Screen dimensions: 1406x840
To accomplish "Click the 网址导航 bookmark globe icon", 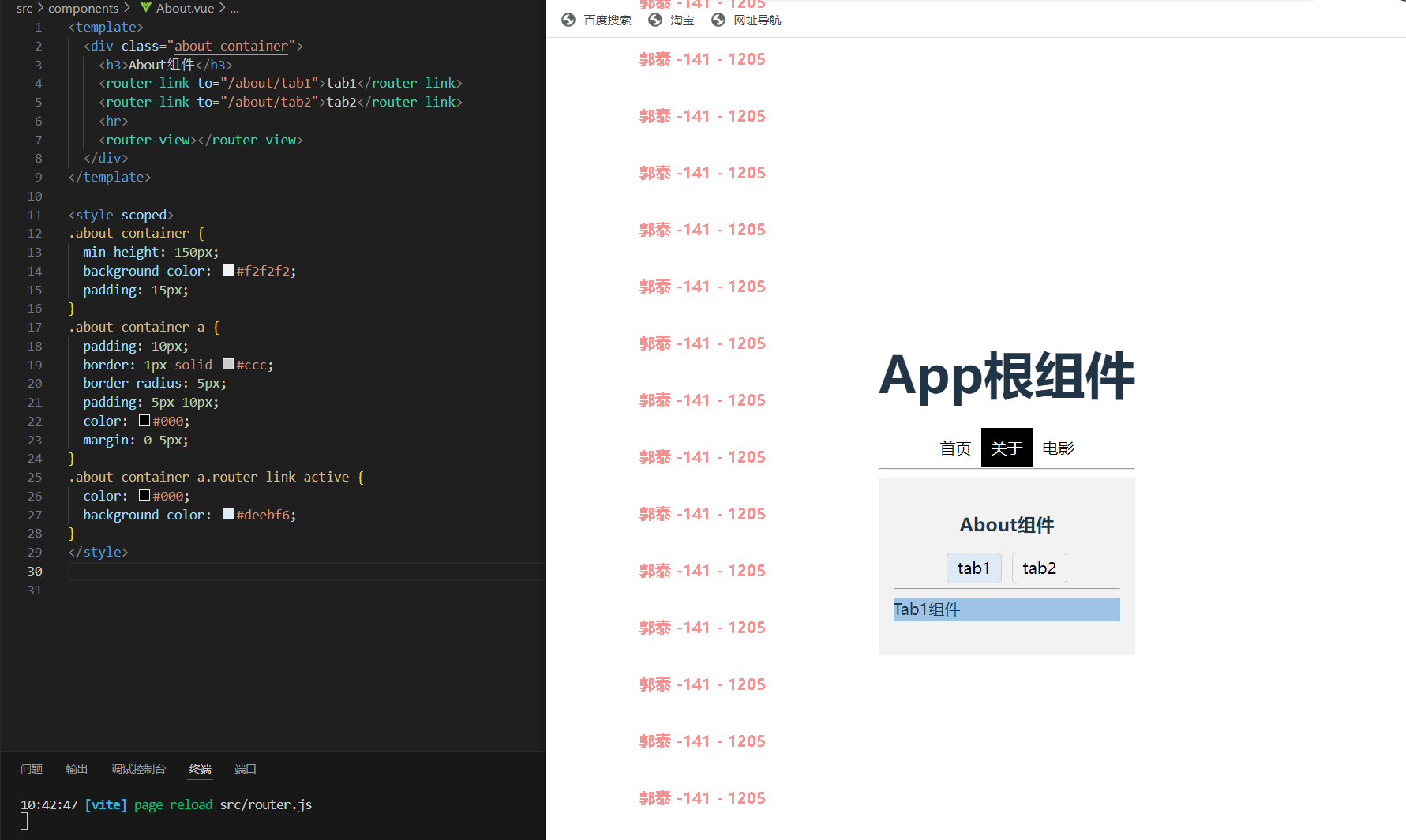I will [718, 20].
